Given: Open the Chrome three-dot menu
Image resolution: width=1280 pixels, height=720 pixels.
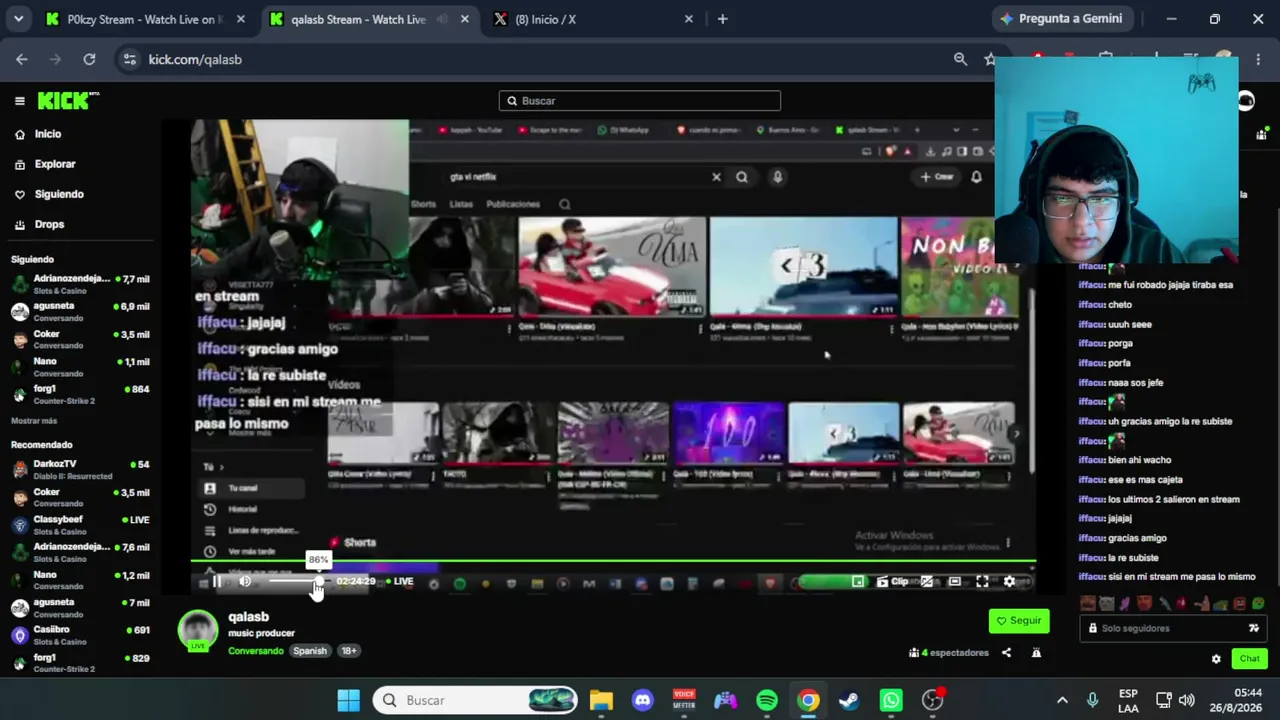Looking at the screenshot, I should point(1258,60).
